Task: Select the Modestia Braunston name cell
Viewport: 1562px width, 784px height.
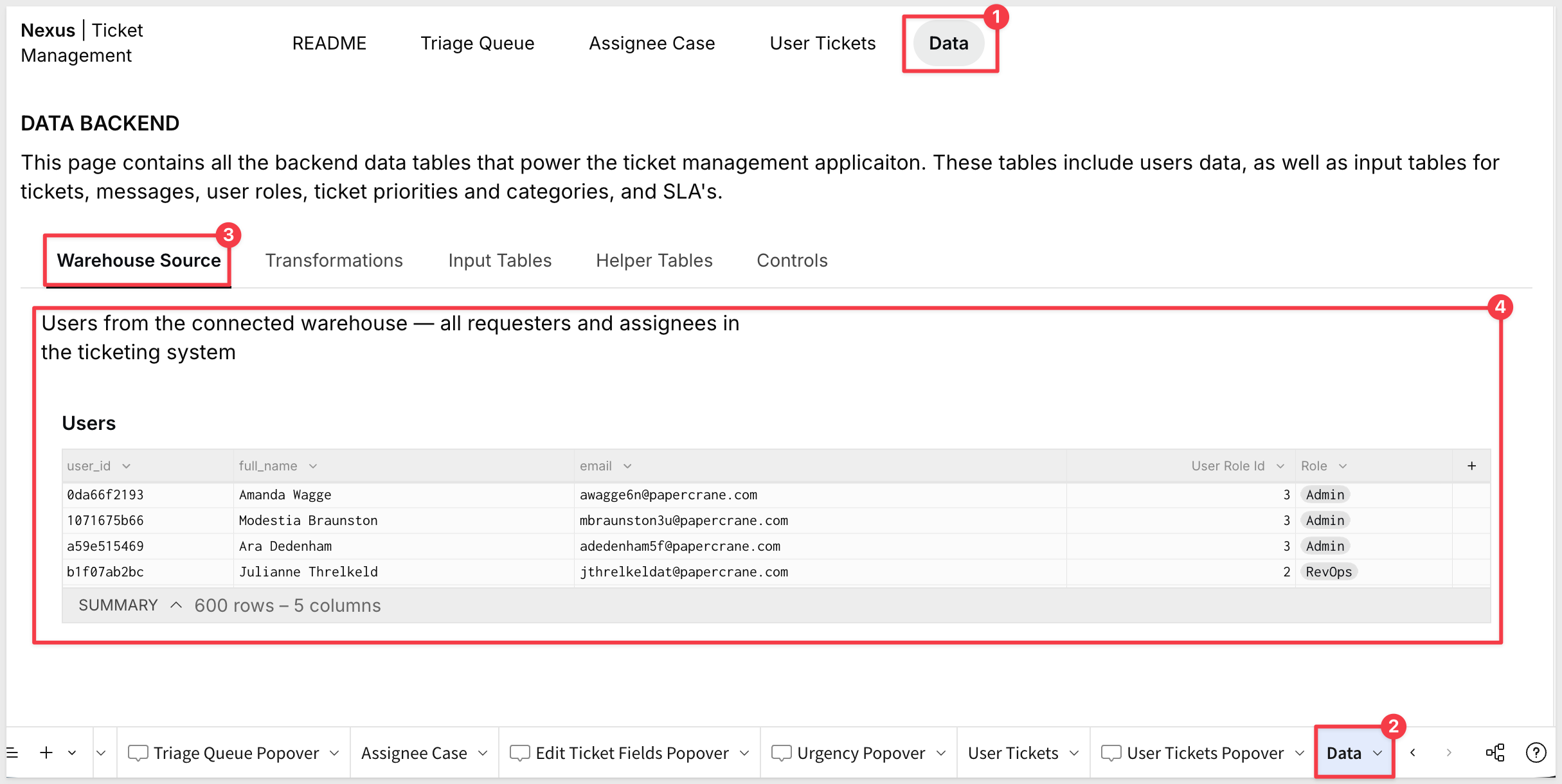Action: tap(404, 521)
